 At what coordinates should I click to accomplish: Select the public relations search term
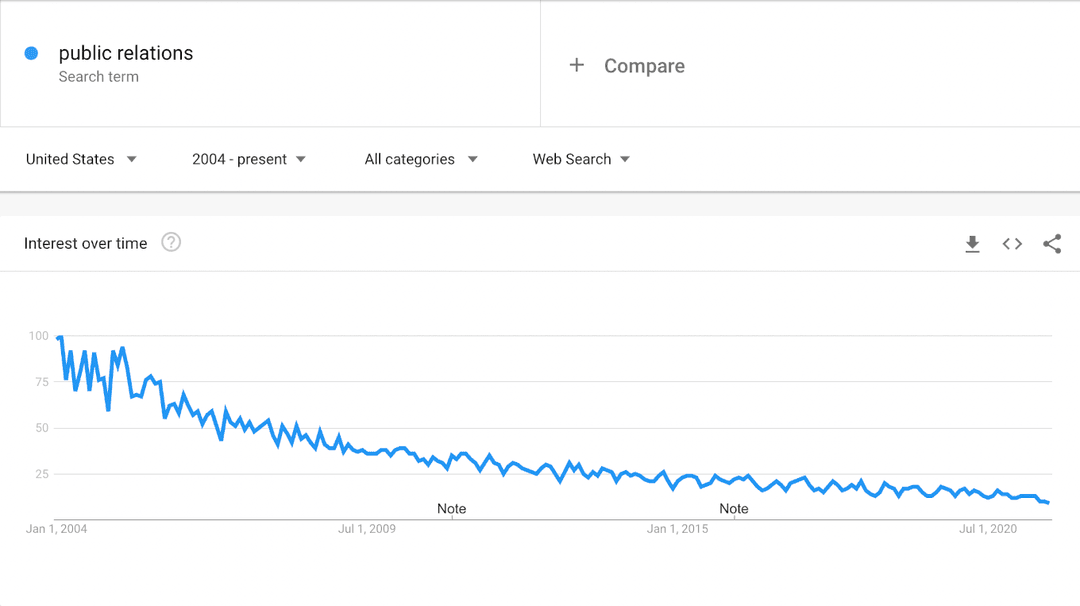pyautogui.click(x=126, y=53)
